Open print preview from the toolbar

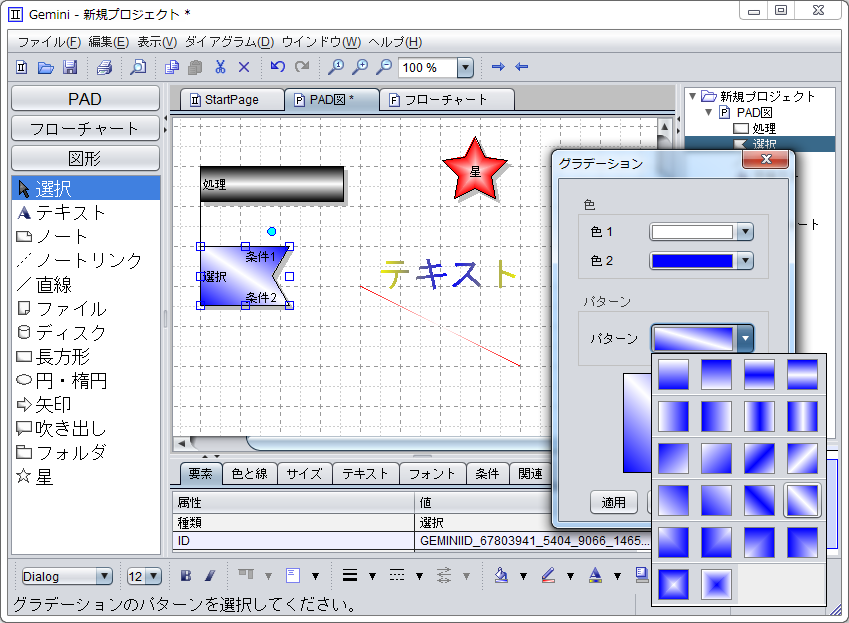[138, 67]
